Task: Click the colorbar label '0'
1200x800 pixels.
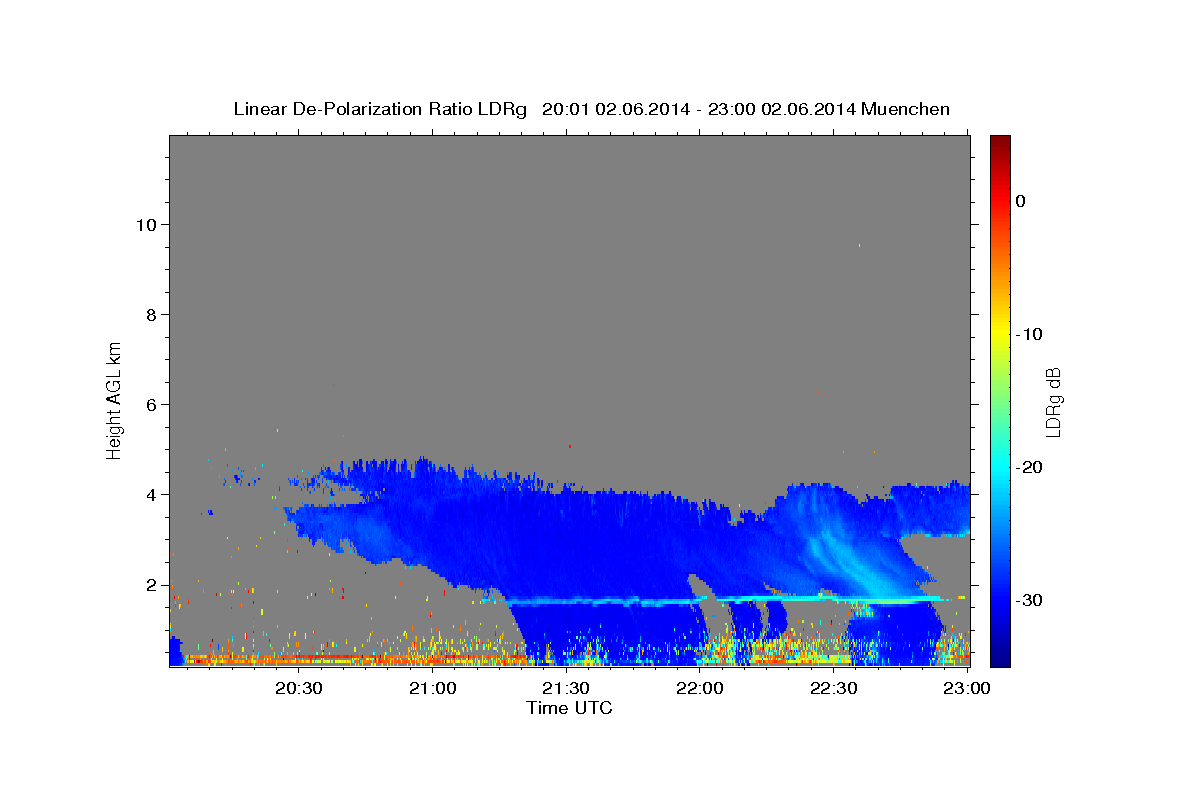Action: click(1021, 201)
